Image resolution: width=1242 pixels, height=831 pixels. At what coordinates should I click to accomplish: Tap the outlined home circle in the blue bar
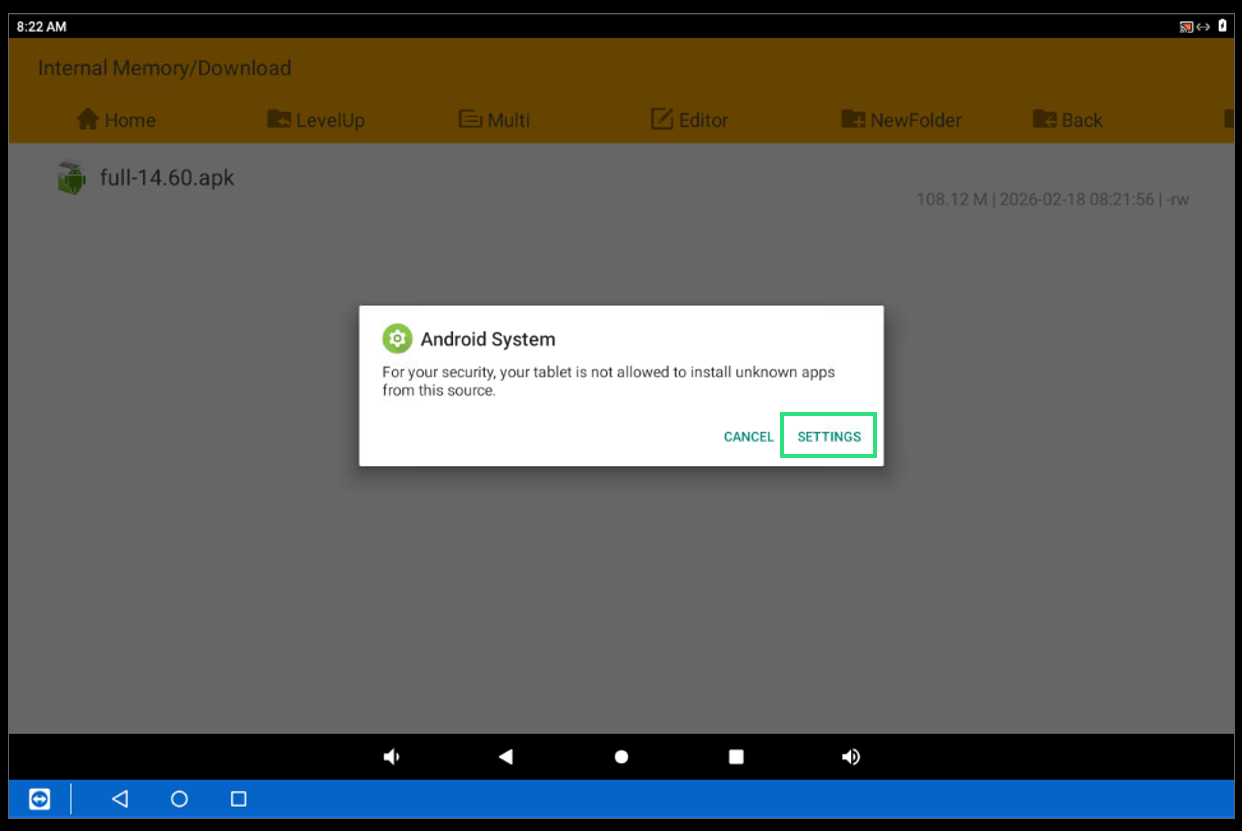(x=179, y=799)
